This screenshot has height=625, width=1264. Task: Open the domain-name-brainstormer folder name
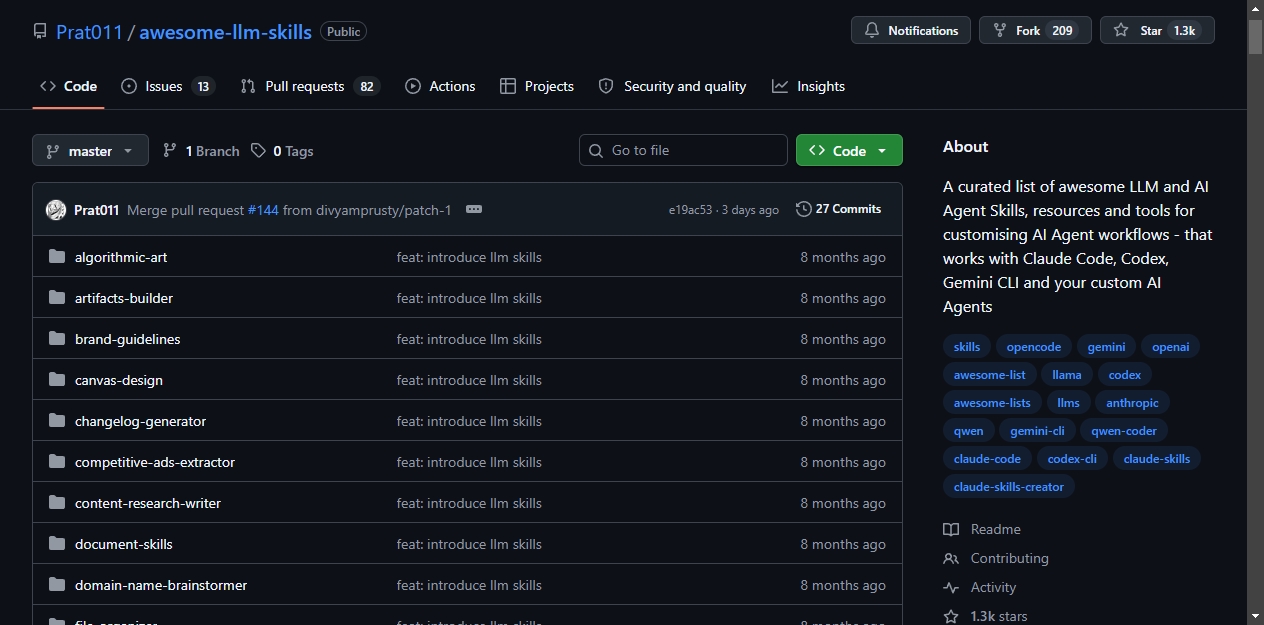[x=161, y=585]
